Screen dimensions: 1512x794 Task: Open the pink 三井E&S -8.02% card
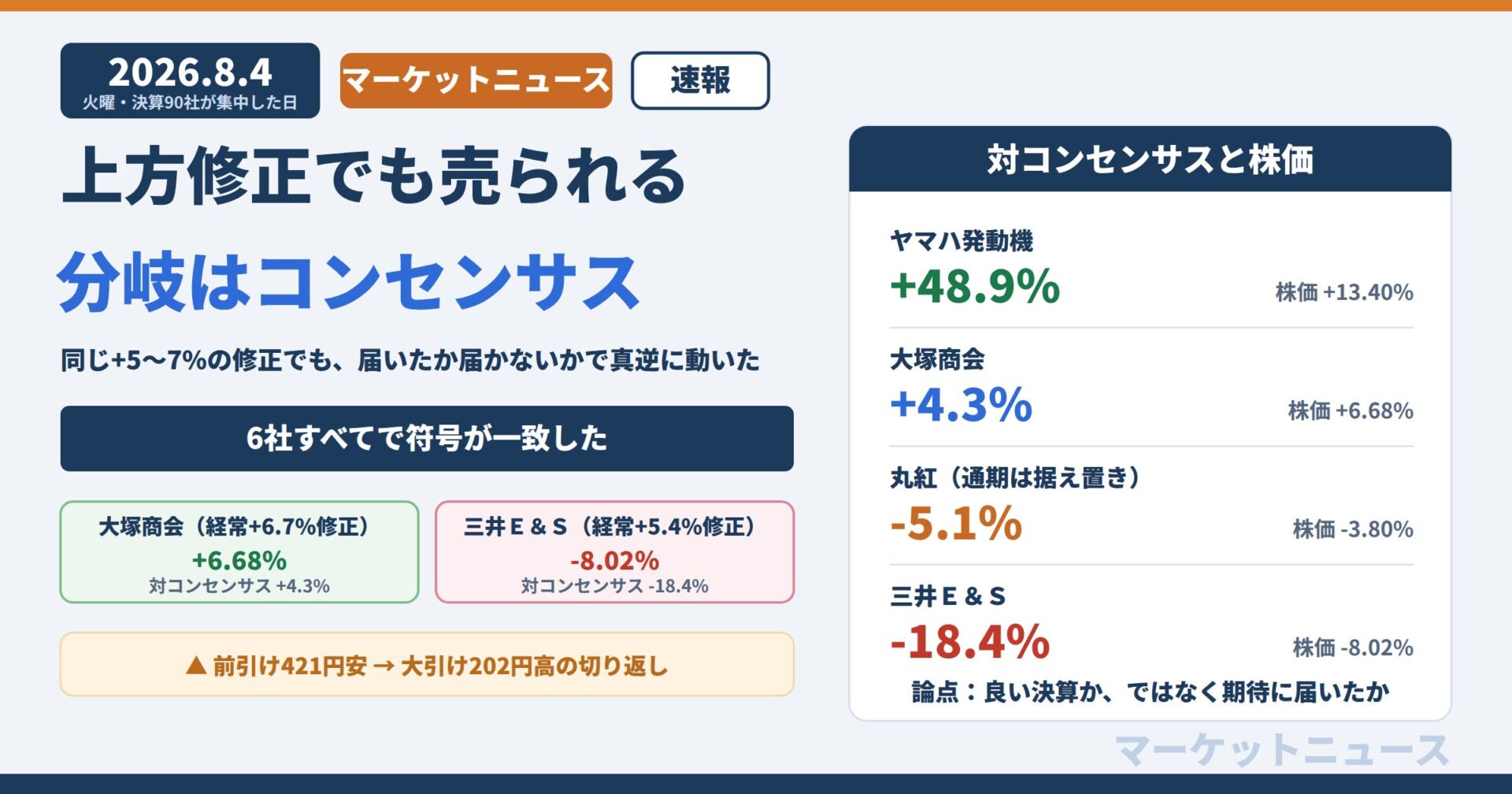[614, 552]
